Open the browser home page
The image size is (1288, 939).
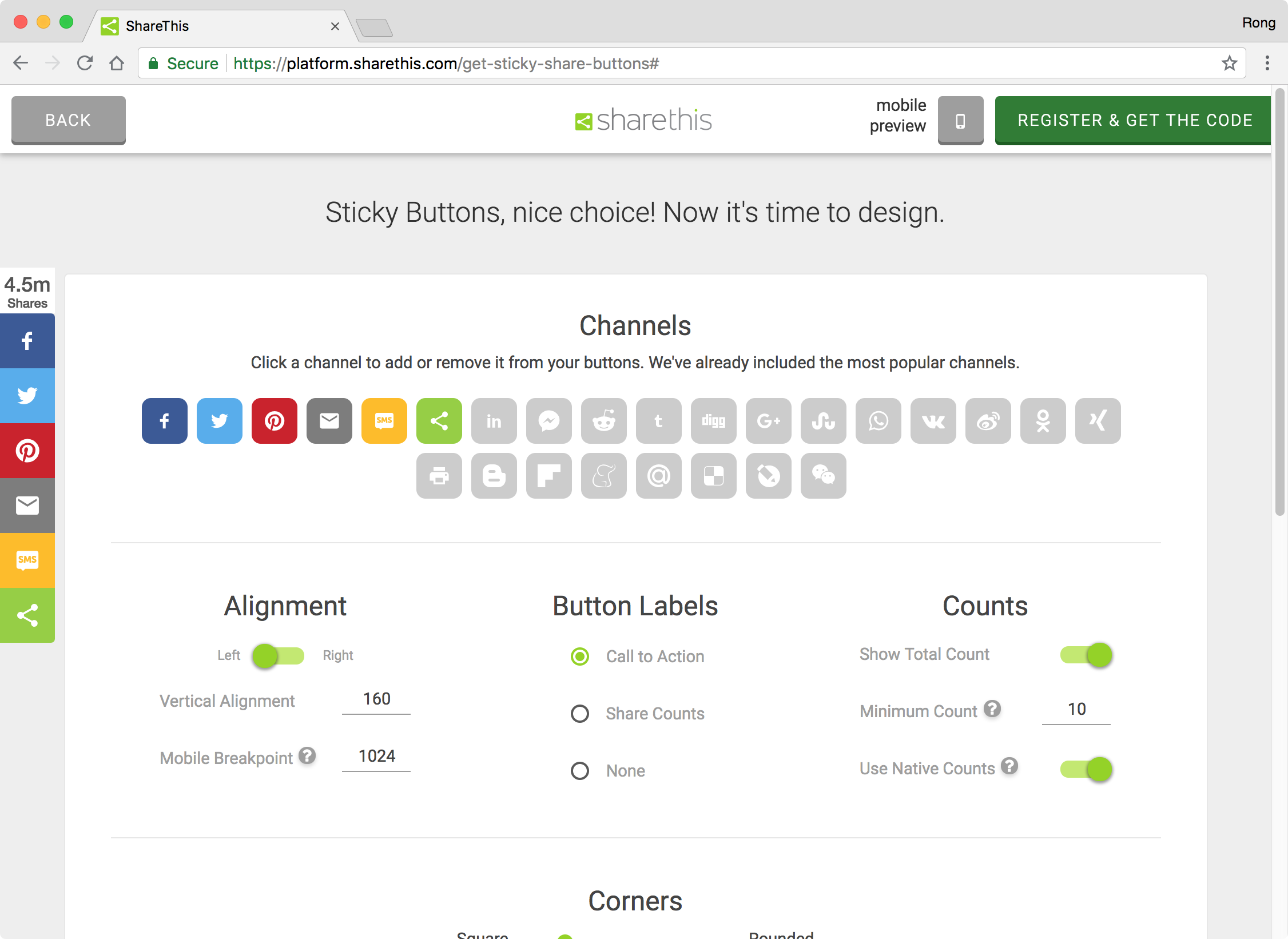pyautogui.click(x=117, y=63)
